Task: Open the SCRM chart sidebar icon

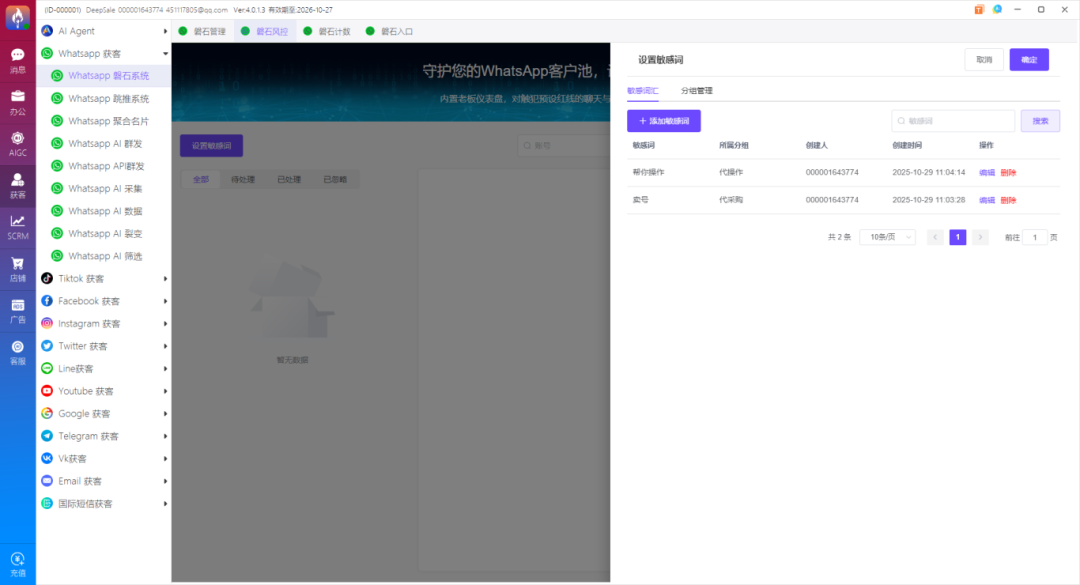Action: 18,227
